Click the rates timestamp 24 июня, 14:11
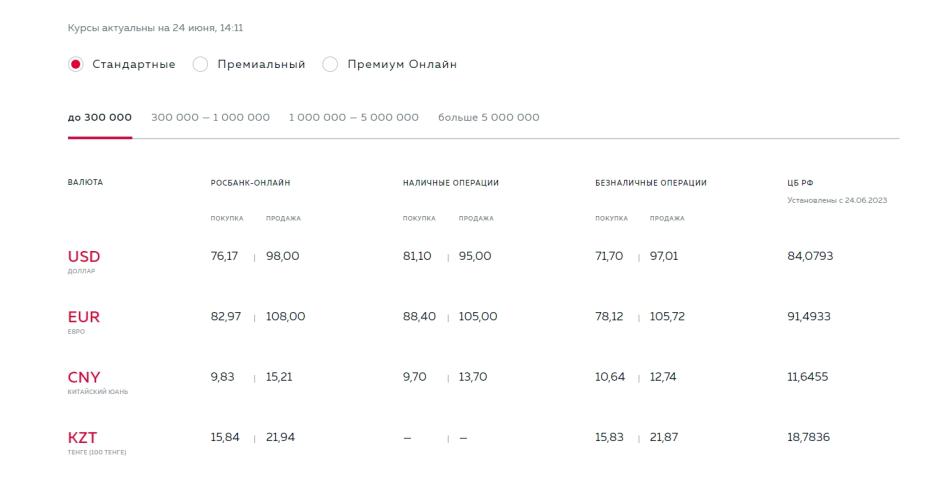This screenshot has height=483, width=930. coord(208,28)
